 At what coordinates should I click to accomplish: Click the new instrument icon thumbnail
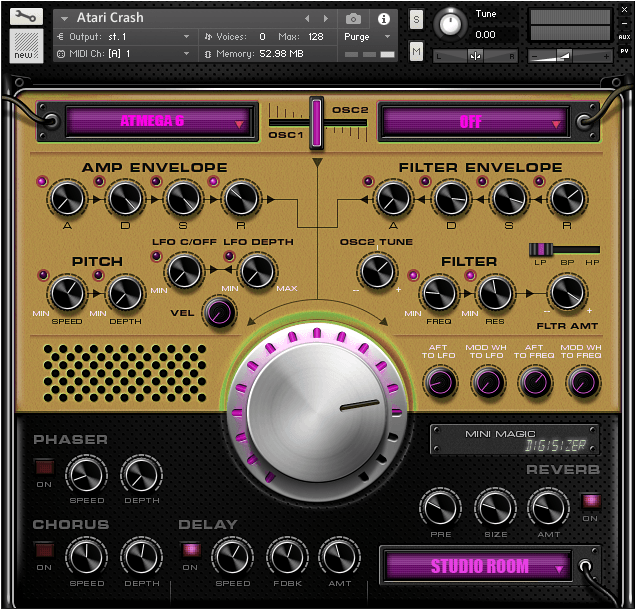tap(26, 46)
